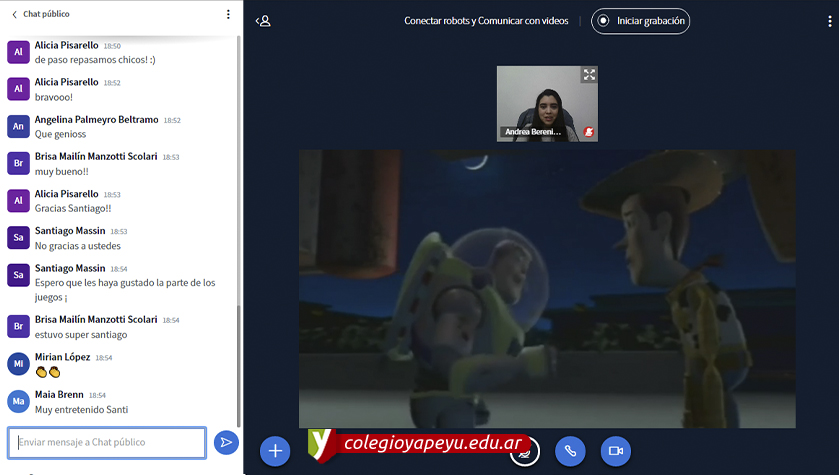Click Andrea's webcam name label
839x475 pixels.
(532, 132)
